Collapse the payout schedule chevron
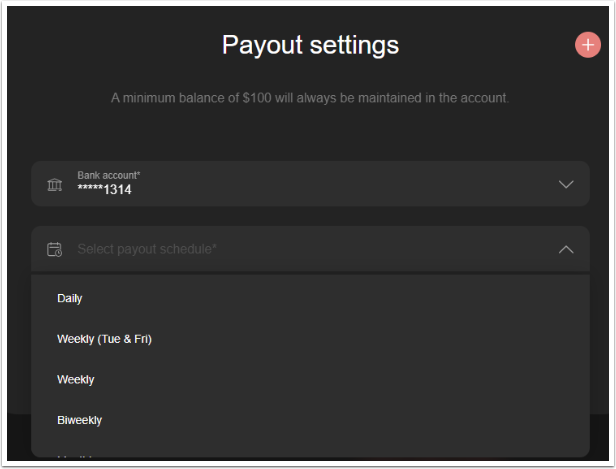Screen dimensions: 616x469 (566, 249)
